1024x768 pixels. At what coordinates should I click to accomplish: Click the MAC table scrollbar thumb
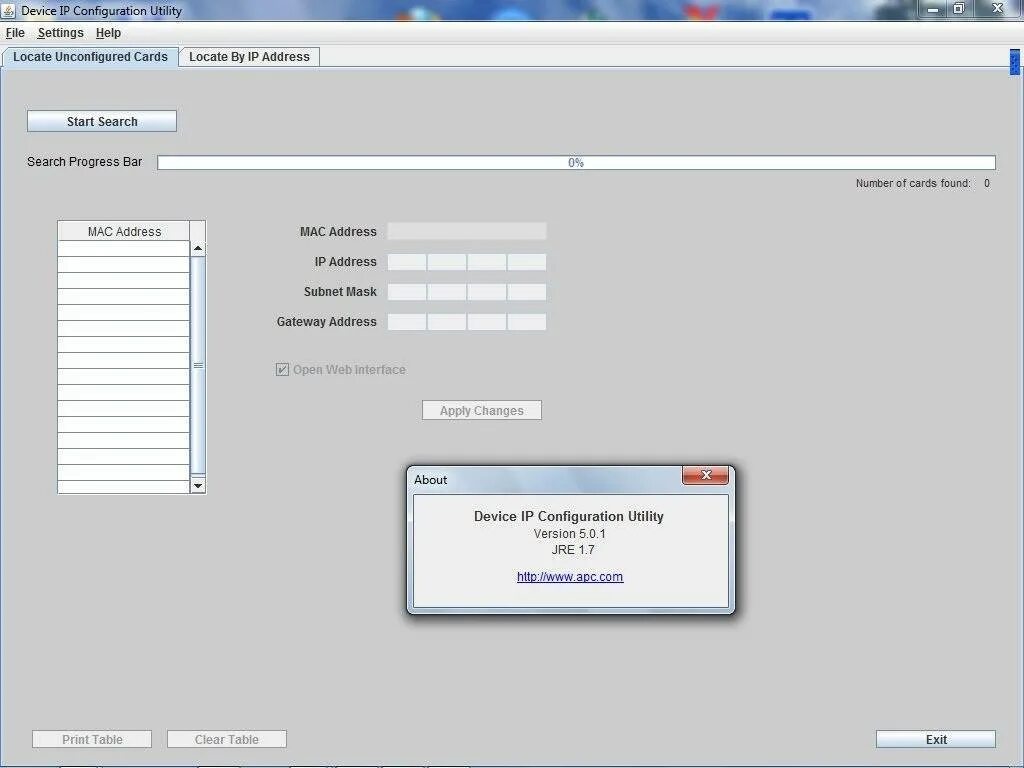(198, 365)
